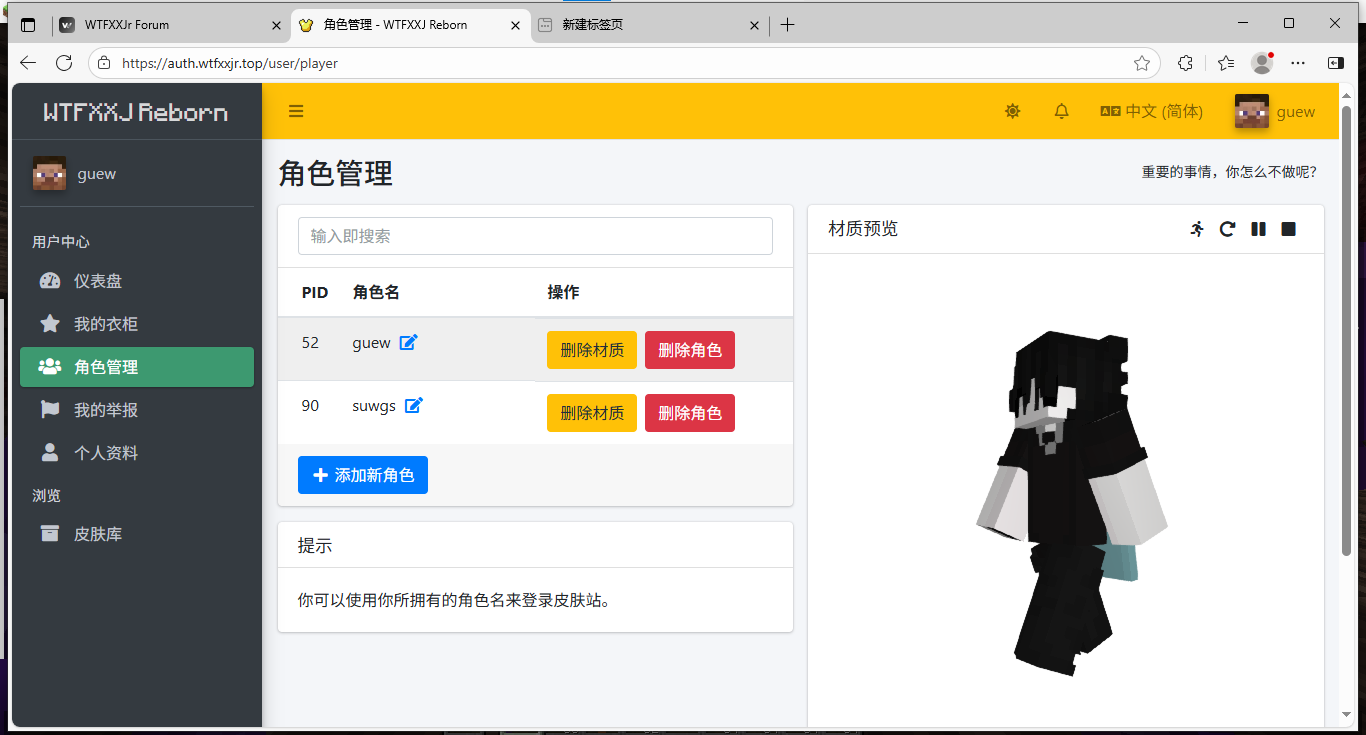The image size is (1366, 735).
Task: Refresh the page
Action: tap(64, 63)
